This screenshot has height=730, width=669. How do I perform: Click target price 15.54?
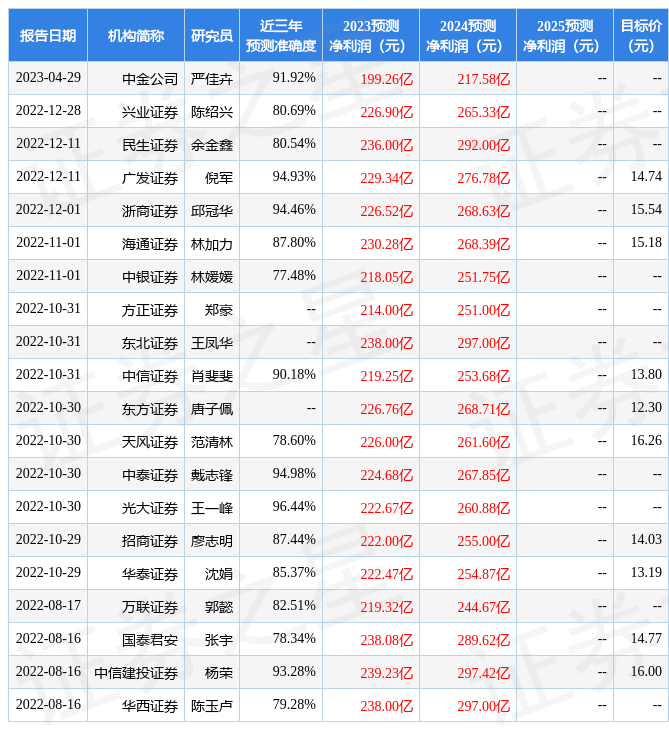(646, 210)
